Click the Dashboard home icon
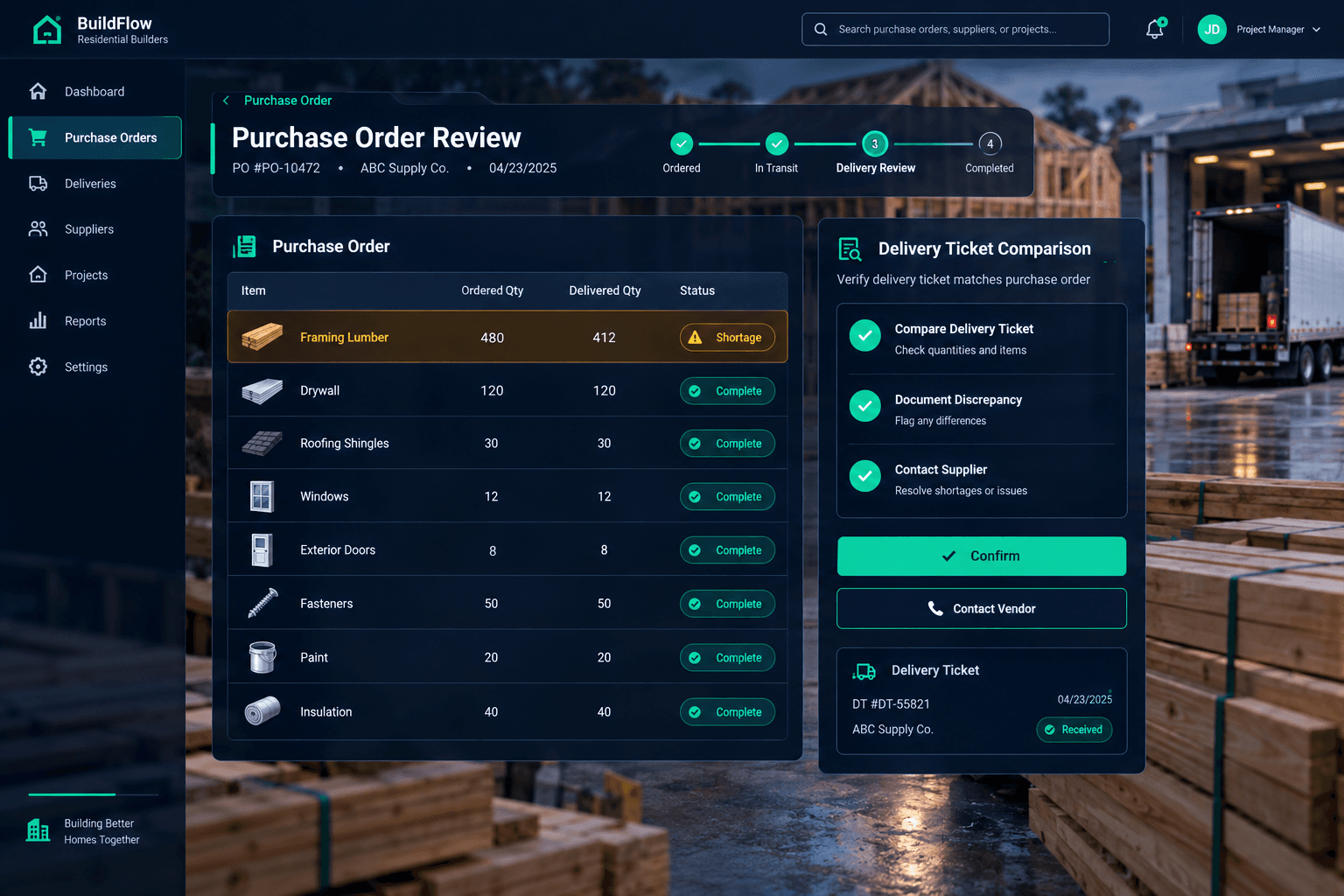 (x=38, y=91)
